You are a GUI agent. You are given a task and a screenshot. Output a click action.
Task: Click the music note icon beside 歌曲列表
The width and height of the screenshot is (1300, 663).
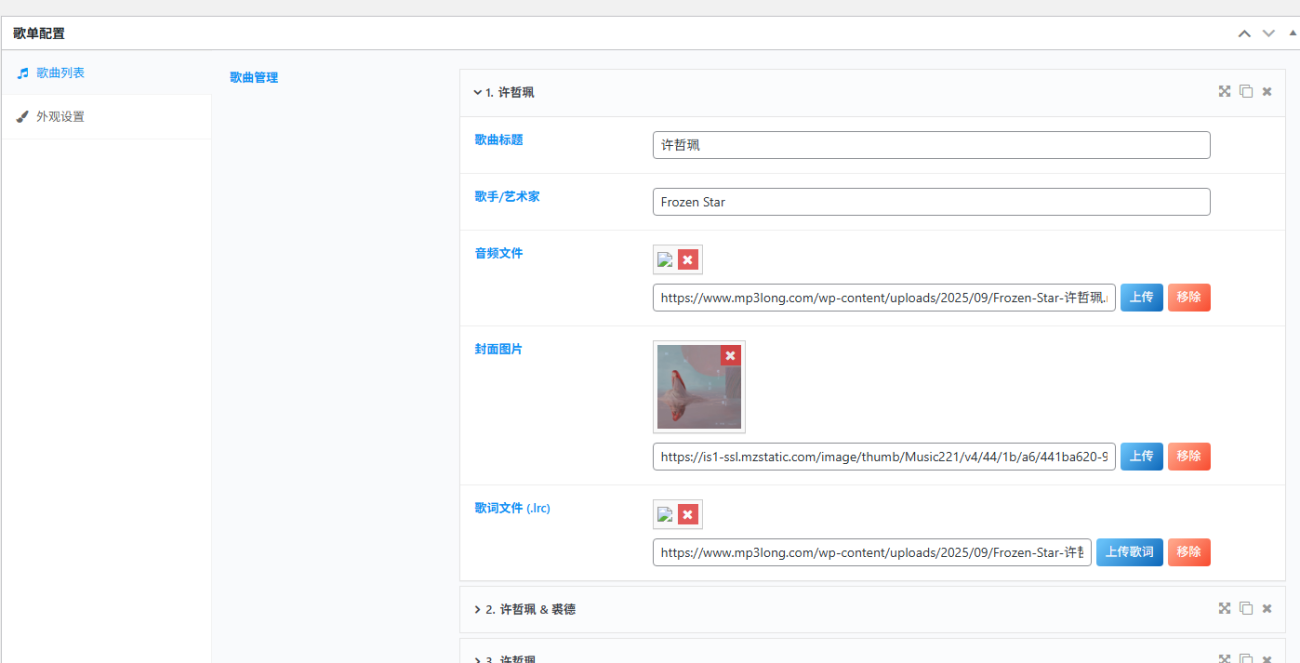(22, 72)
